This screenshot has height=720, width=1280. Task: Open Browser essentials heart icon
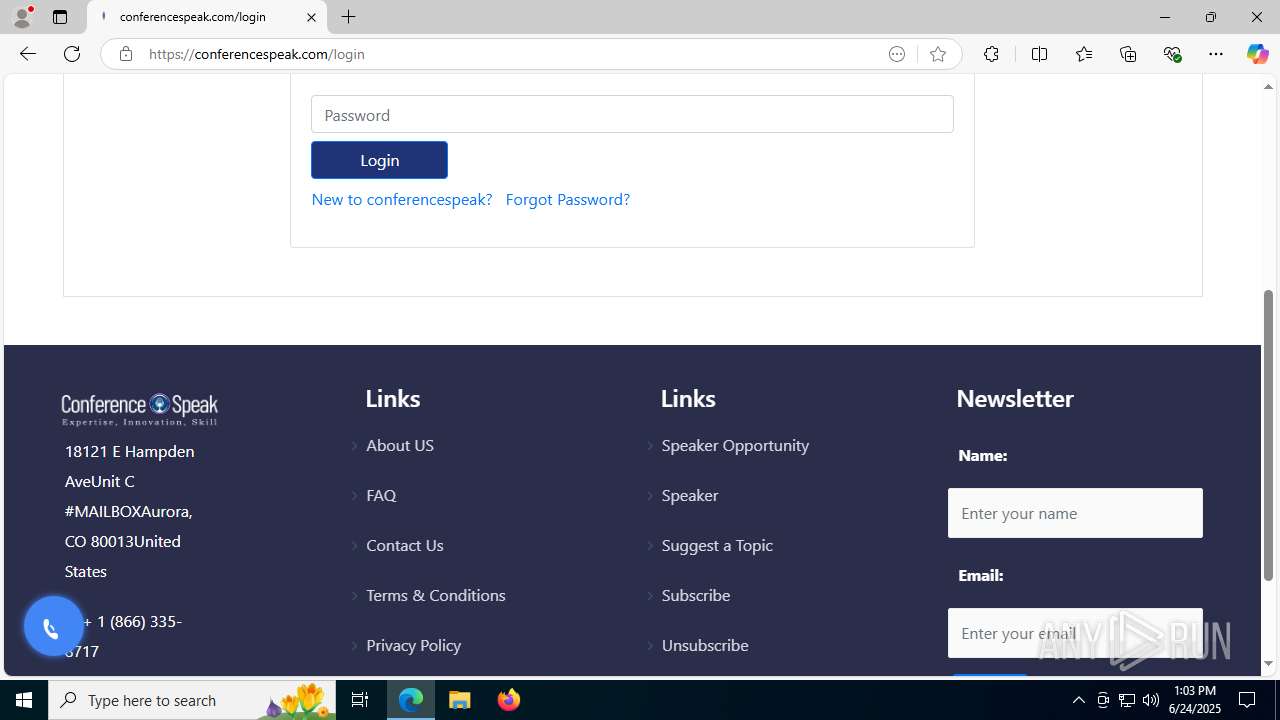point(1172,54)
